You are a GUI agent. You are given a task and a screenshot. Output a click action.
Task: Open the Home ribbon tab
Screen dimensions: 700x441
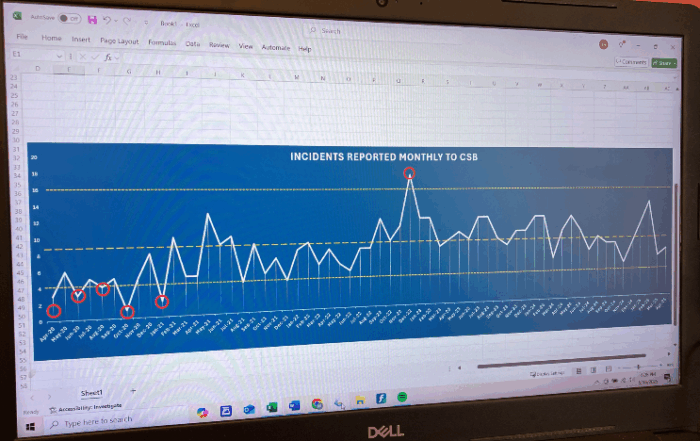[x=51, y=38]
